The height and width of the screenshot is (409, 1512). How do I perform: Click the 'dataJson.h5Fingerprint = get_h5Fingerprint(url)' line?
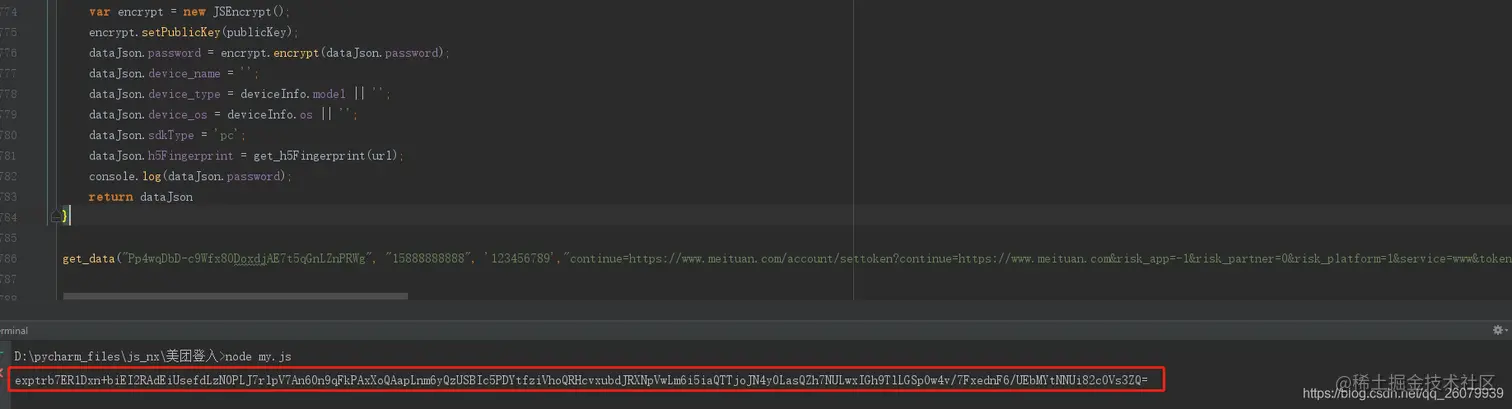pyautogui.click(x=246, y=156)
